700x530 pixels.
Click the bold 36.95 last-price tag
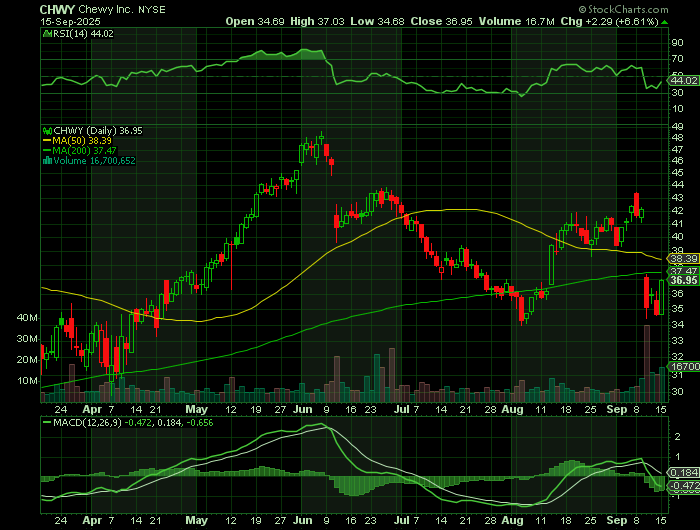click(x=683, y=280)
